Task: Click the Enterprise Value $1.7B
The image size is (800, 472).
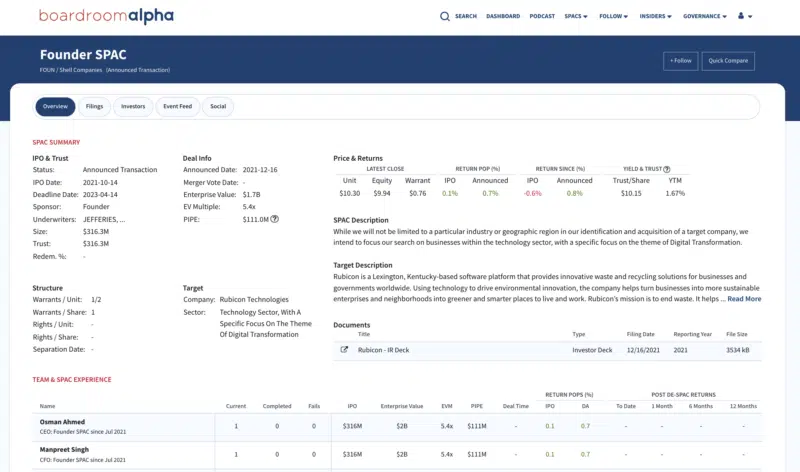Action: [252, 194]
